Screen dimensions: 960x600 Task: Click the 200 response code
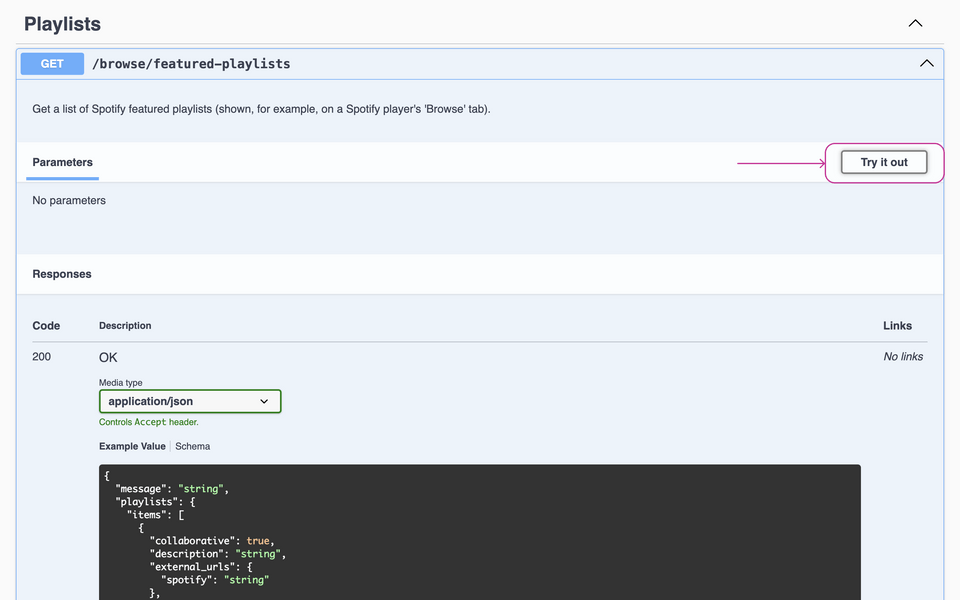coord(42,357)
